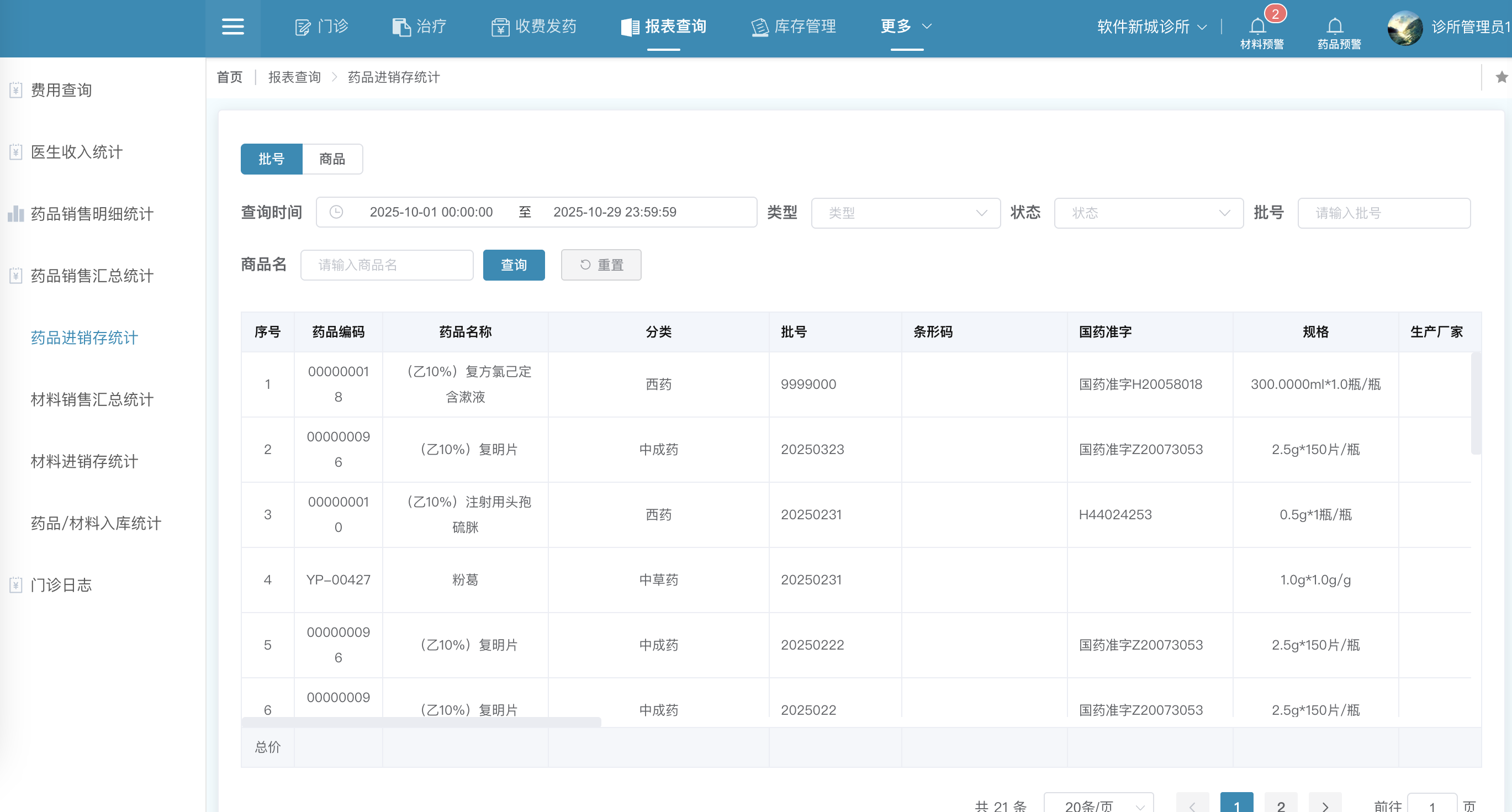Click the 重置 reset button

[601, 265]
